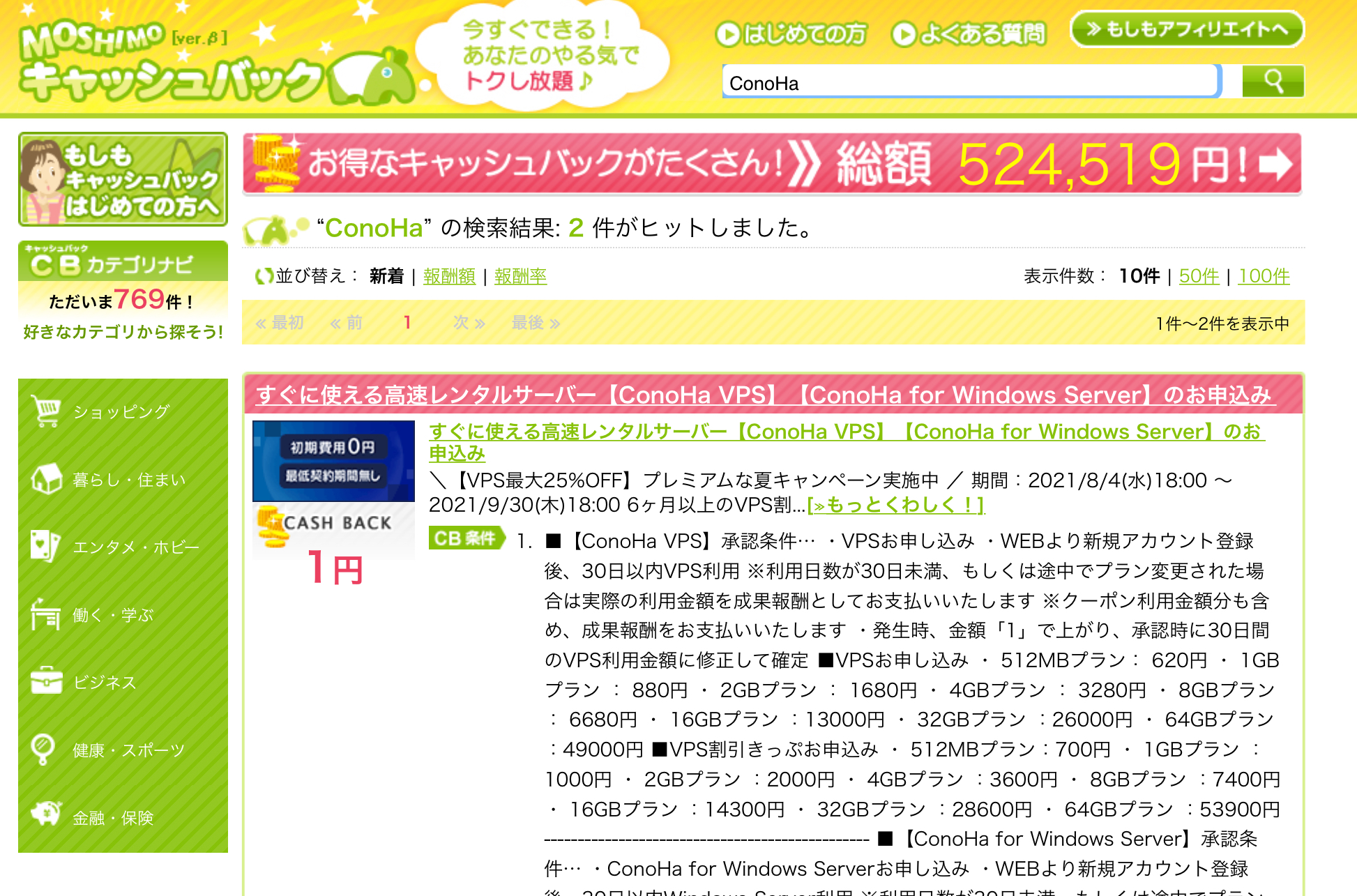This screenshot has width=1357, height=896.
Task: Click the house icon for 暮らし・住まい
Action: point(46,479)
